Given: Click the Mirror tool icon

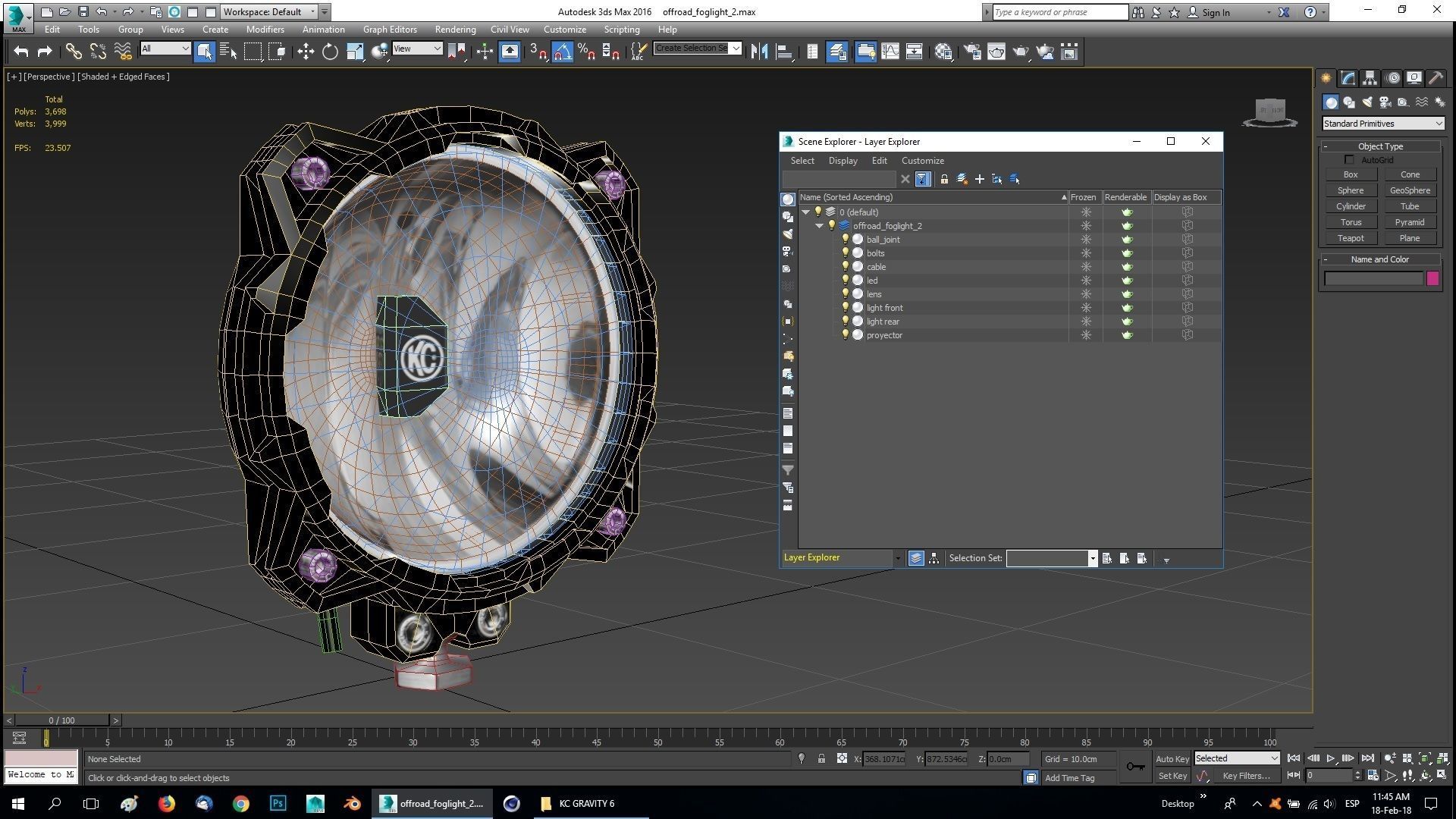Looking at the screenshot, I should pyautogui.click(x=759, y=52).
